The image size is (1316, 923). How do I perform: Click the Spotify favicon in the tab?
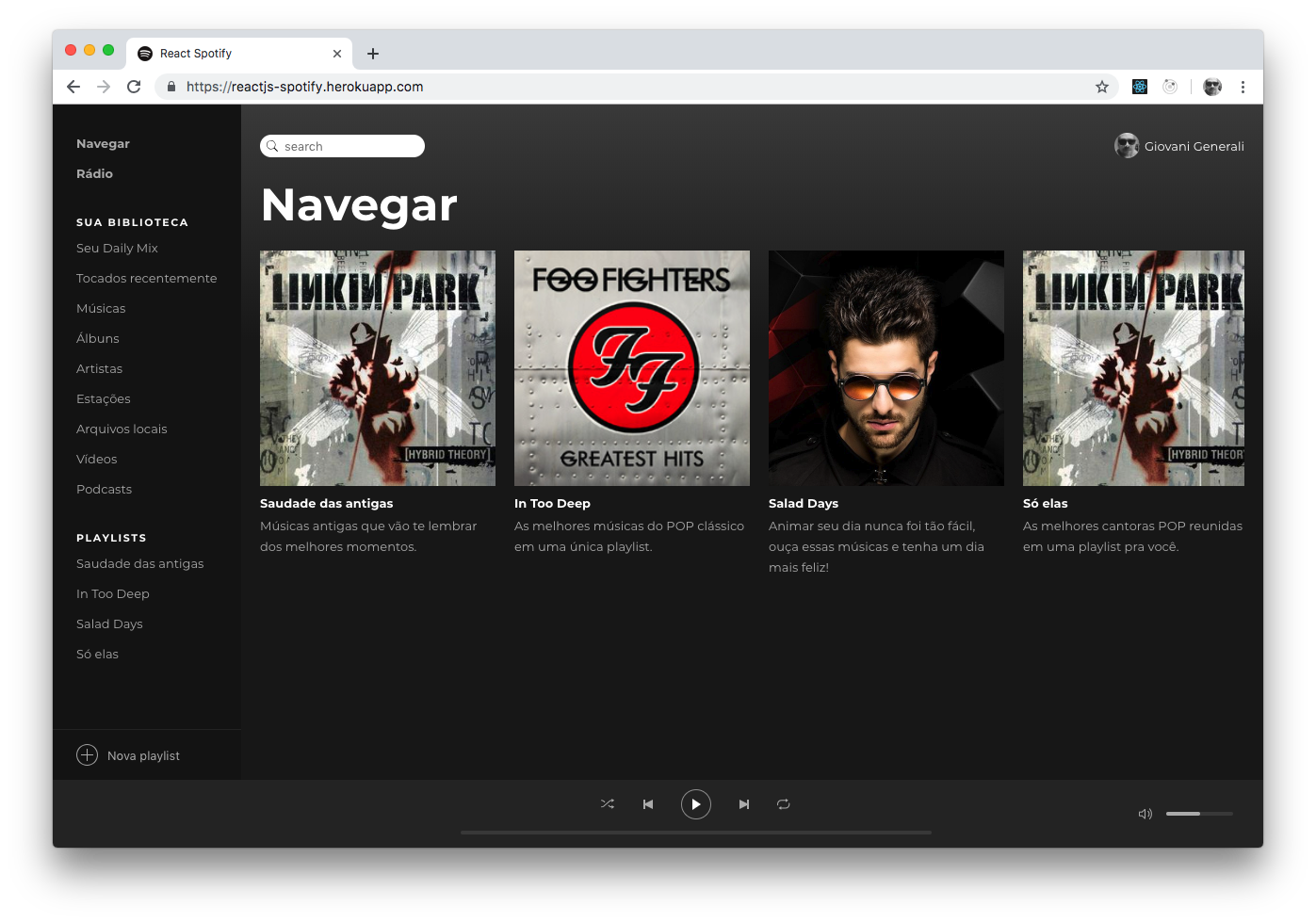coord(145,54)
